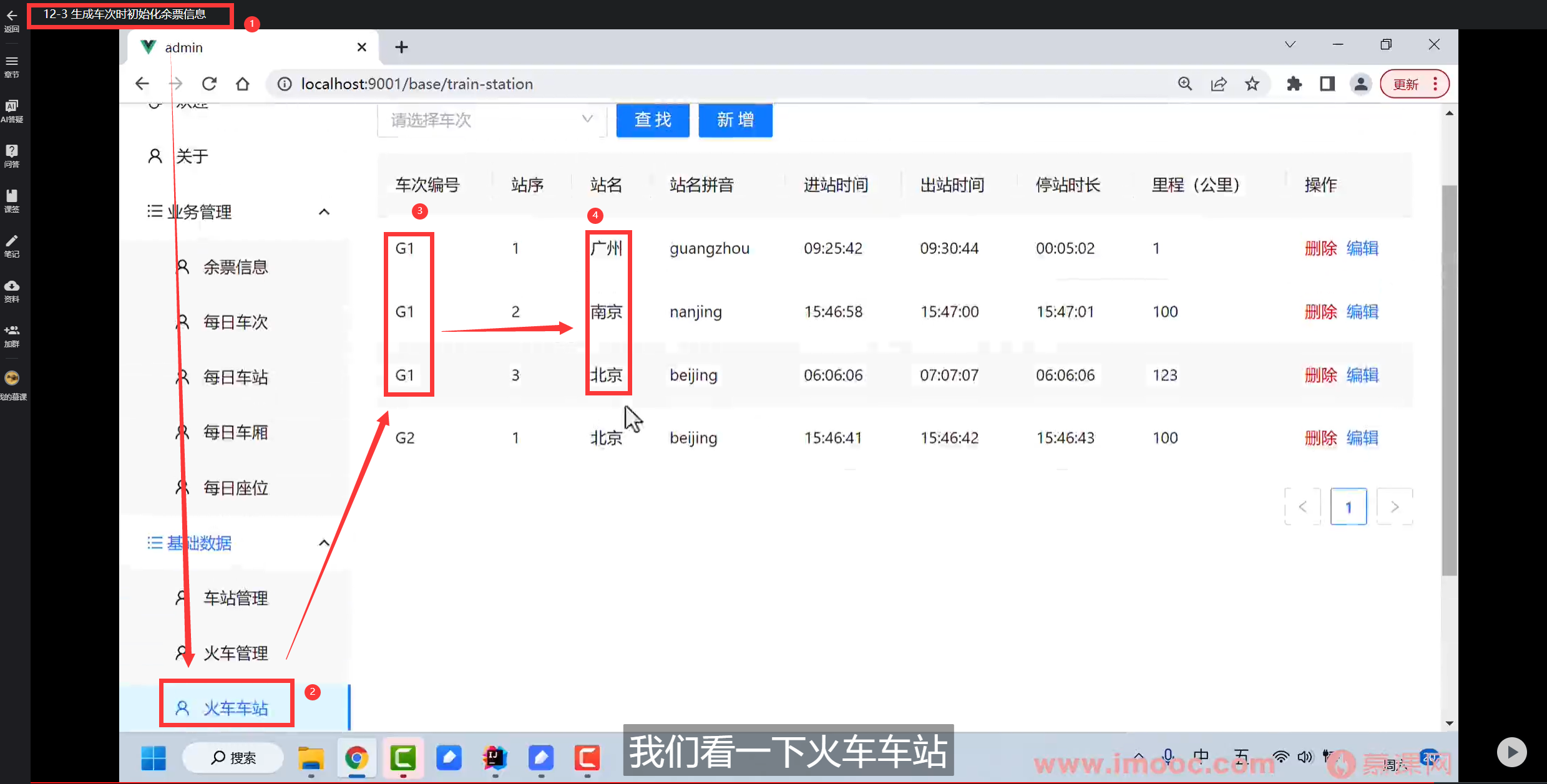Viewport: 1547px width, 784px height.
Task: Open the 每日车厢 menu item
Action: tap(235, 432)
